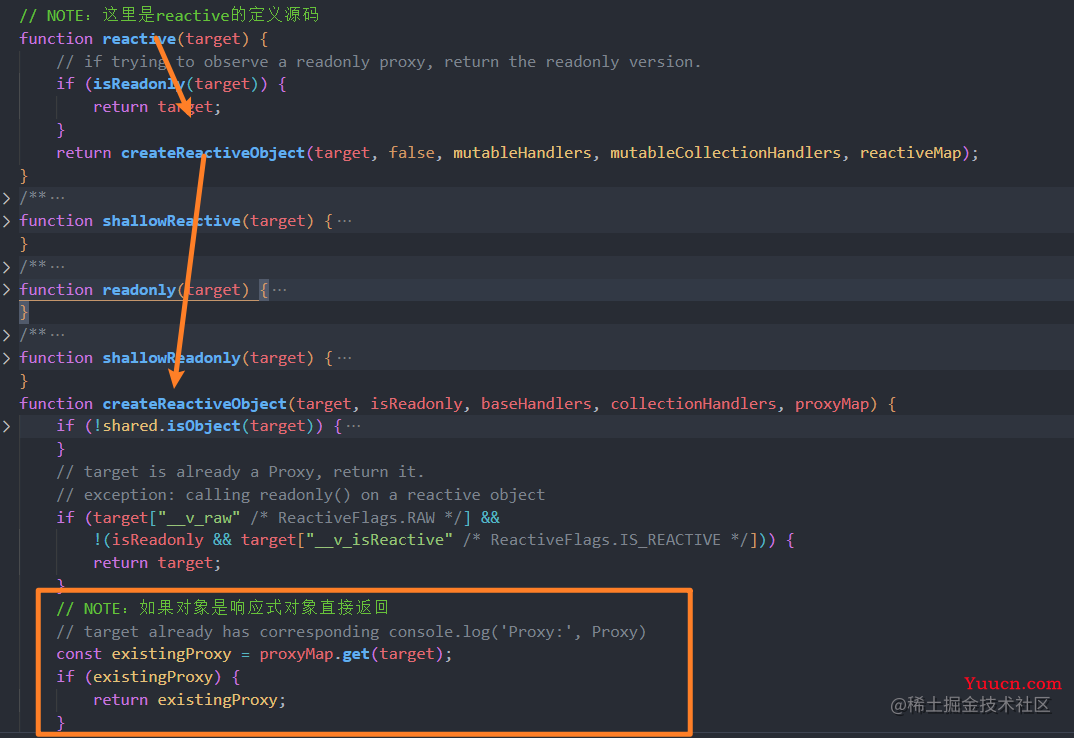Click return existingProxy line
Image resolution: width=1074 pixels, height=738 pixels.
click(x=189, y=700)
